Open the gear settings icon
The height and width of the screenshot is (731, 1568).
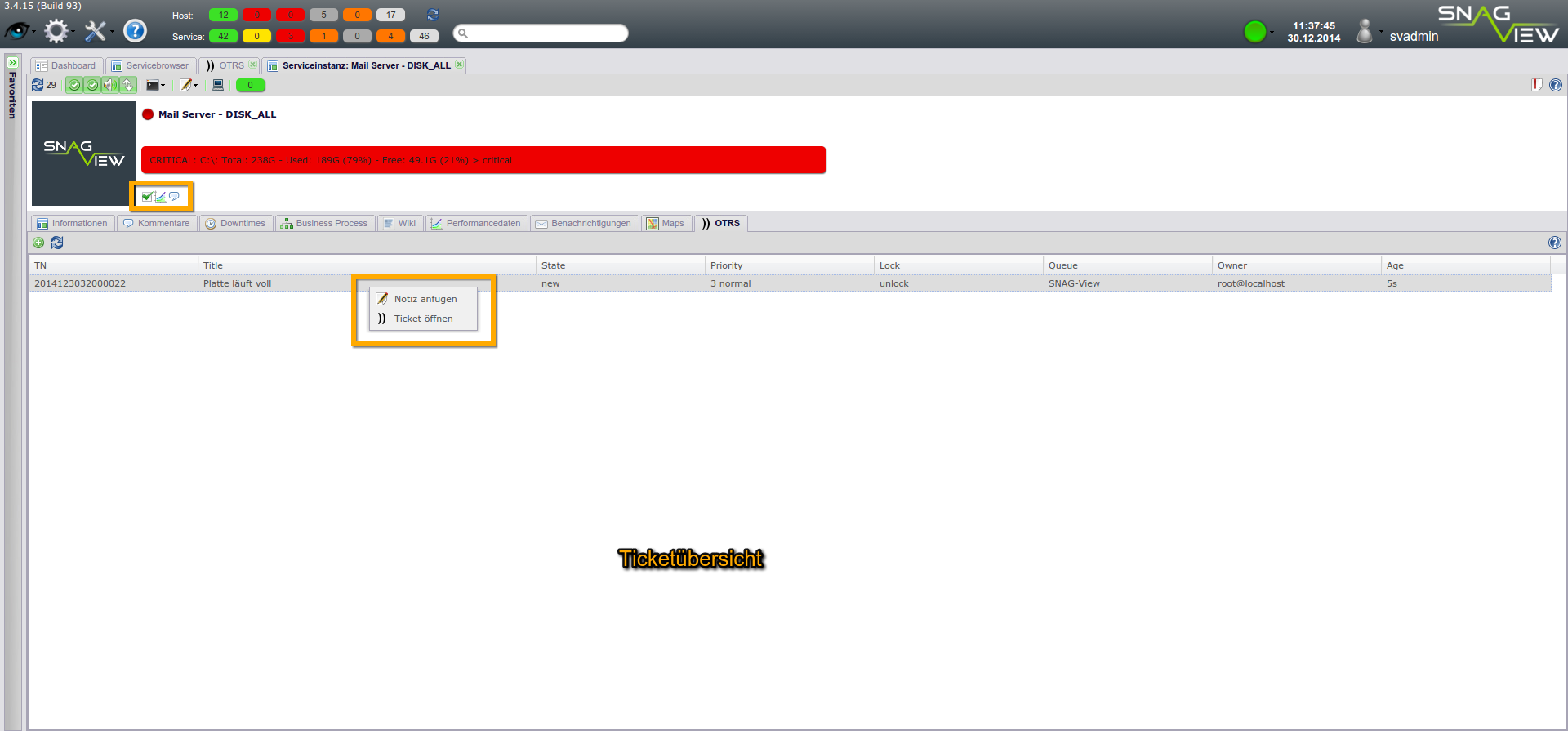[56, 31]
